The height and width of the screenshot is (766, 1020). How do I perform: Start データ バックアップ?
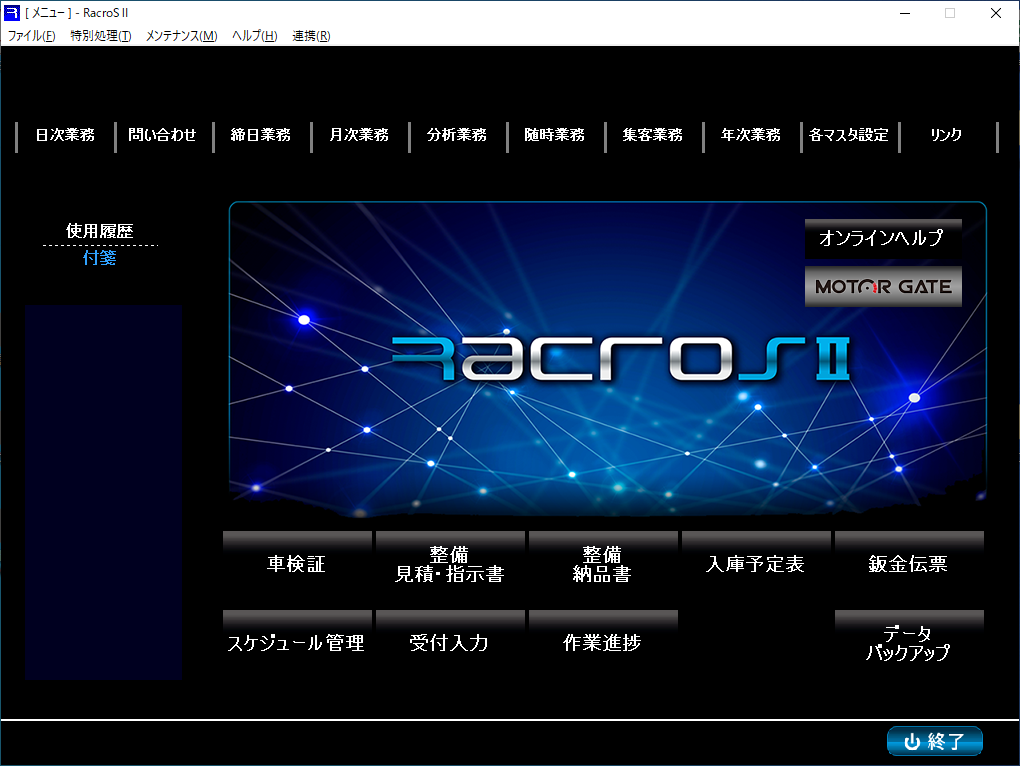tap(909, 642)
